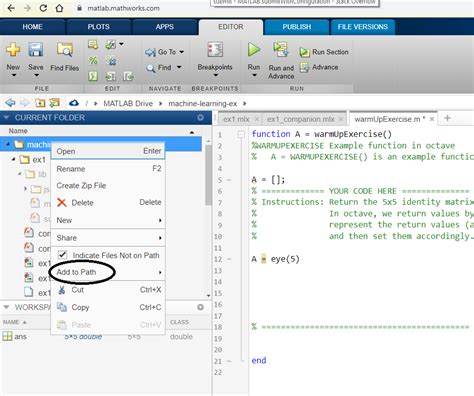Switch to the PLOTS ribbon tab
The width and height of the screenshot is (474, 396).
click(x=98, y=27)
